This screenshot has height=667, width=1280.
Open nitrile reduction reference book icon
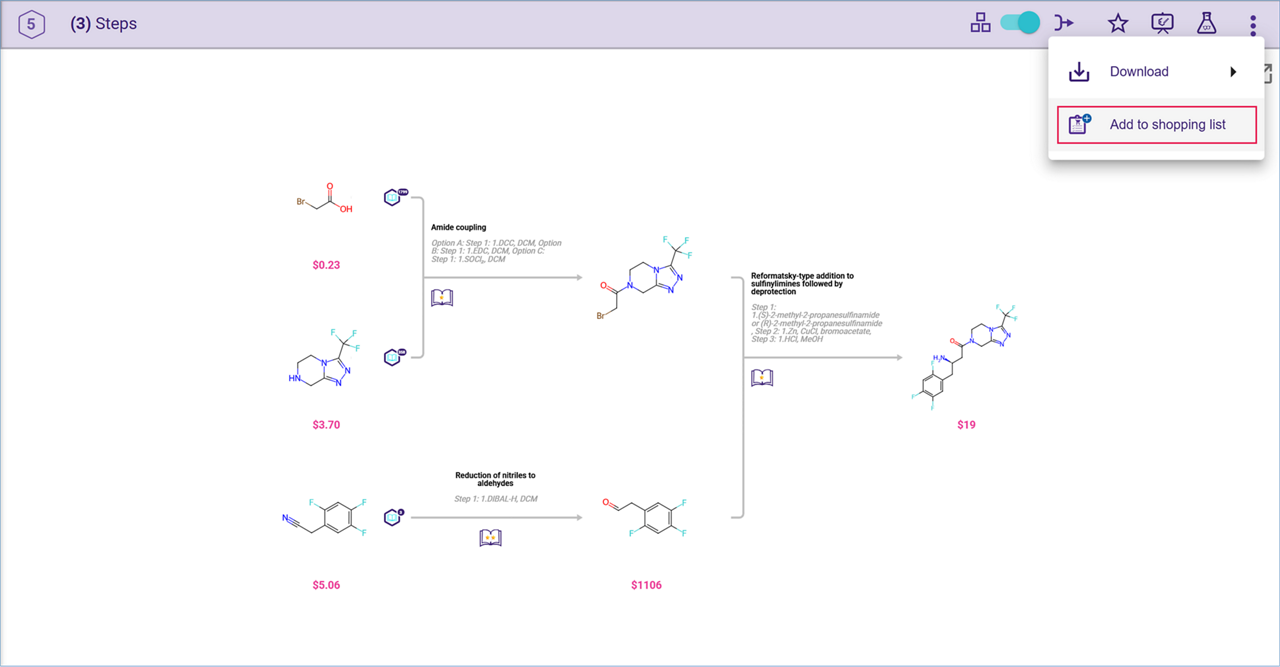[490, 538]
